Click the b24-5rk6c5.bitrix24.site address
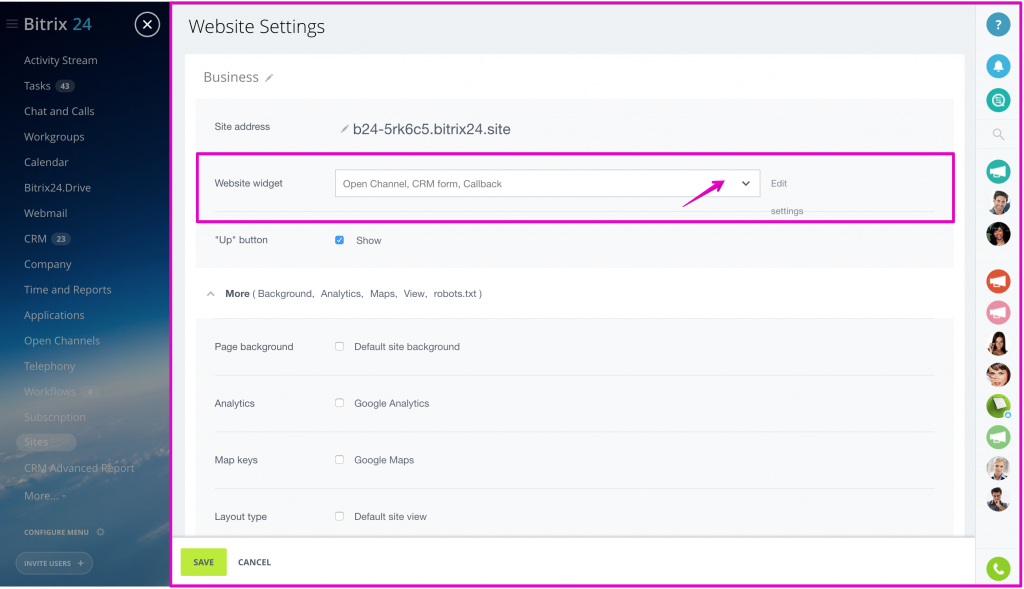1024x589 pixels. [432, 129]
